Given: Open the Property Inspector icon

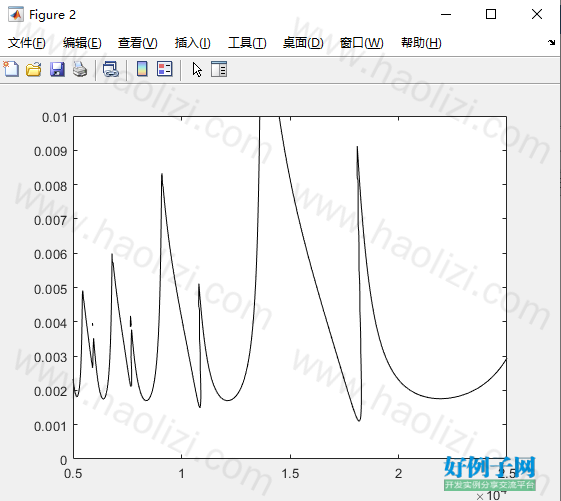Looking at the screenshot, I should pos(219,69).
